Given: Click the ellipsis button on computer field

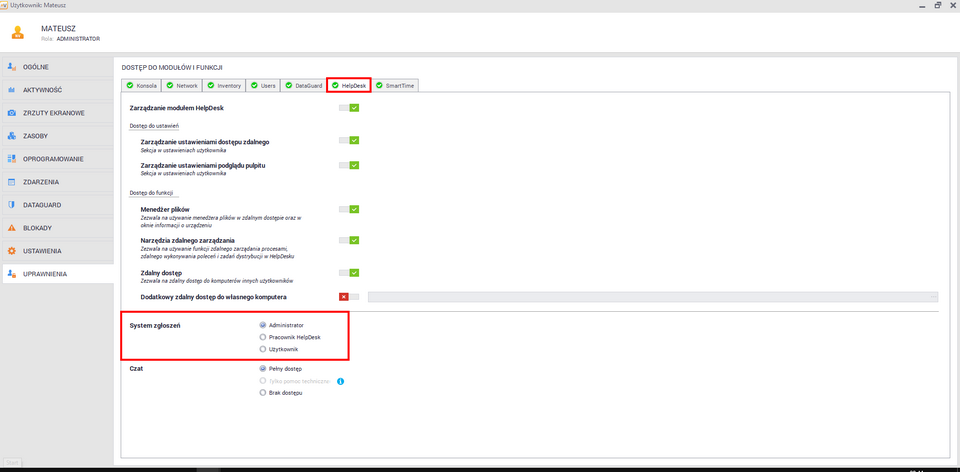Looking at the screenshot, I should (934, 297).
